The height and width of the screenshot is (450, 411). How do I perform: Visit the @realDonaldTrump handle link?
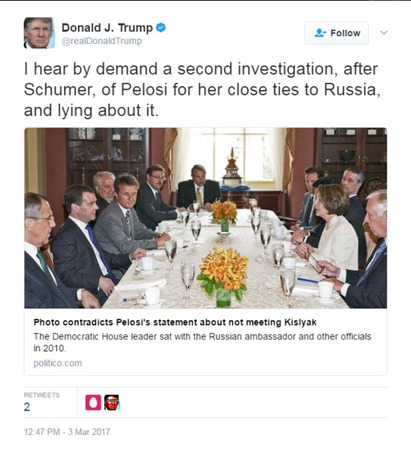(x=102, y=41)
